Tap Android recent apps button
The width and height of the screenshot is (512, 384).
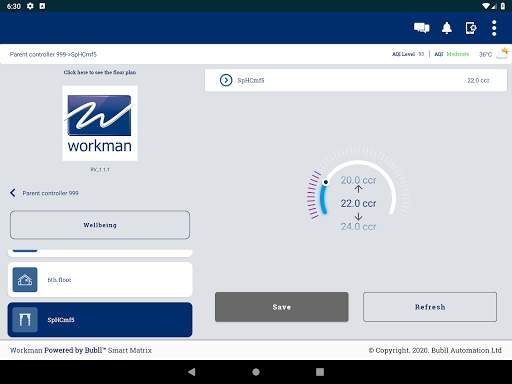point(320,372)
